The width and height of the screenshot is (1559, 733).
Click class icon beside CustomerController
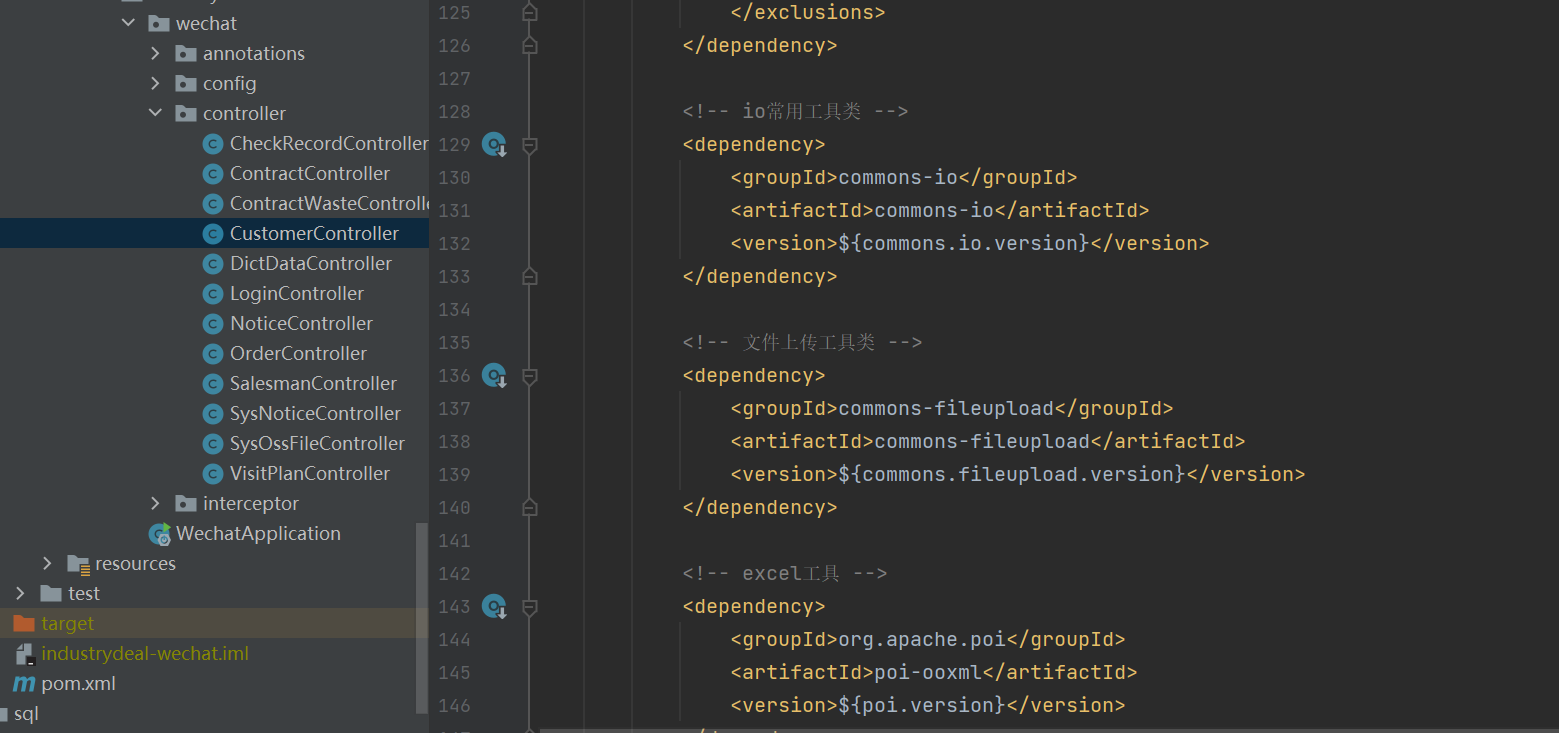212,233
